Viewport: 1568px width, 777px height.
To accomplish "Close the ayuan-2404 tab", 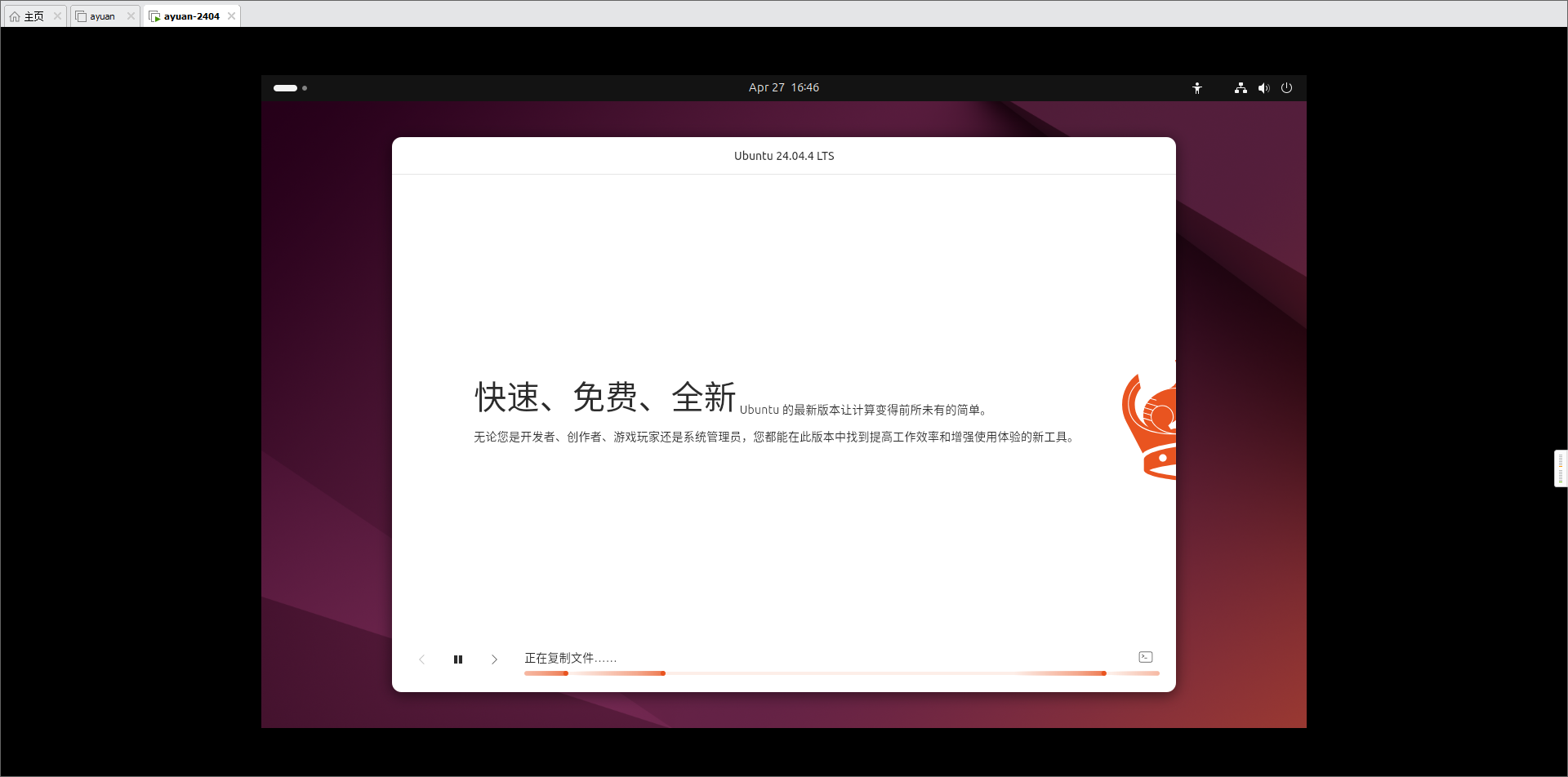I will pos(232,16).
